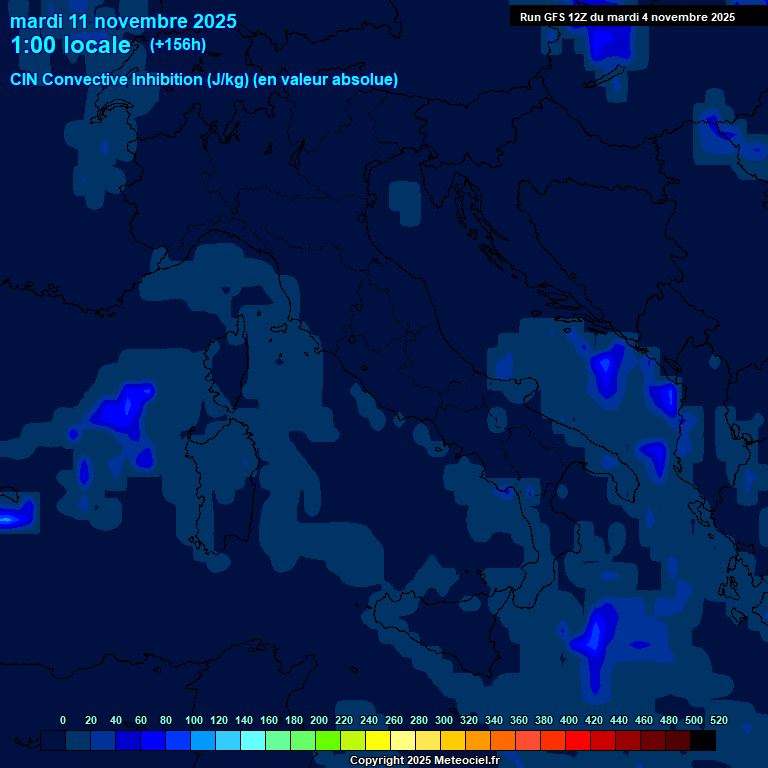The width and height of the screenshot is (768, 768).
Task: Click the date title mardi 11 novembre 2025
Action: (x=123, y=21)
